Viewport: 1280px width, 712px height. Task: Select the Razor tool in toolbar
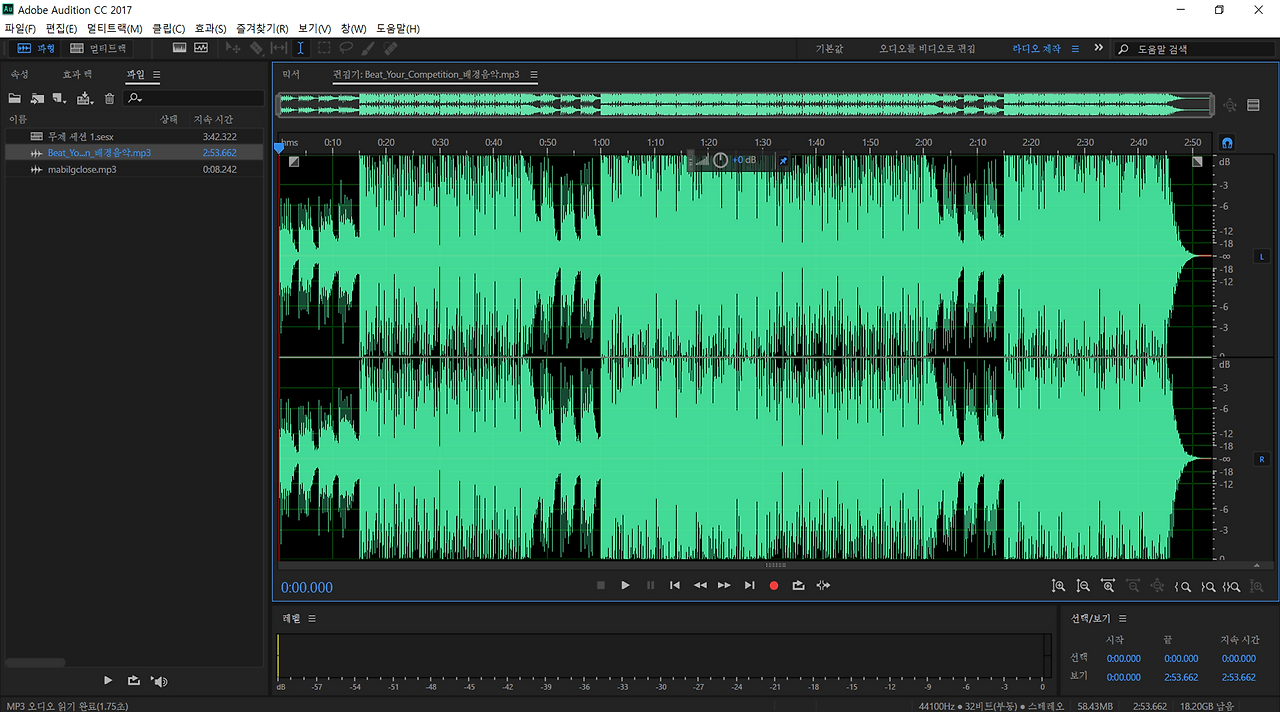point(257,47)
